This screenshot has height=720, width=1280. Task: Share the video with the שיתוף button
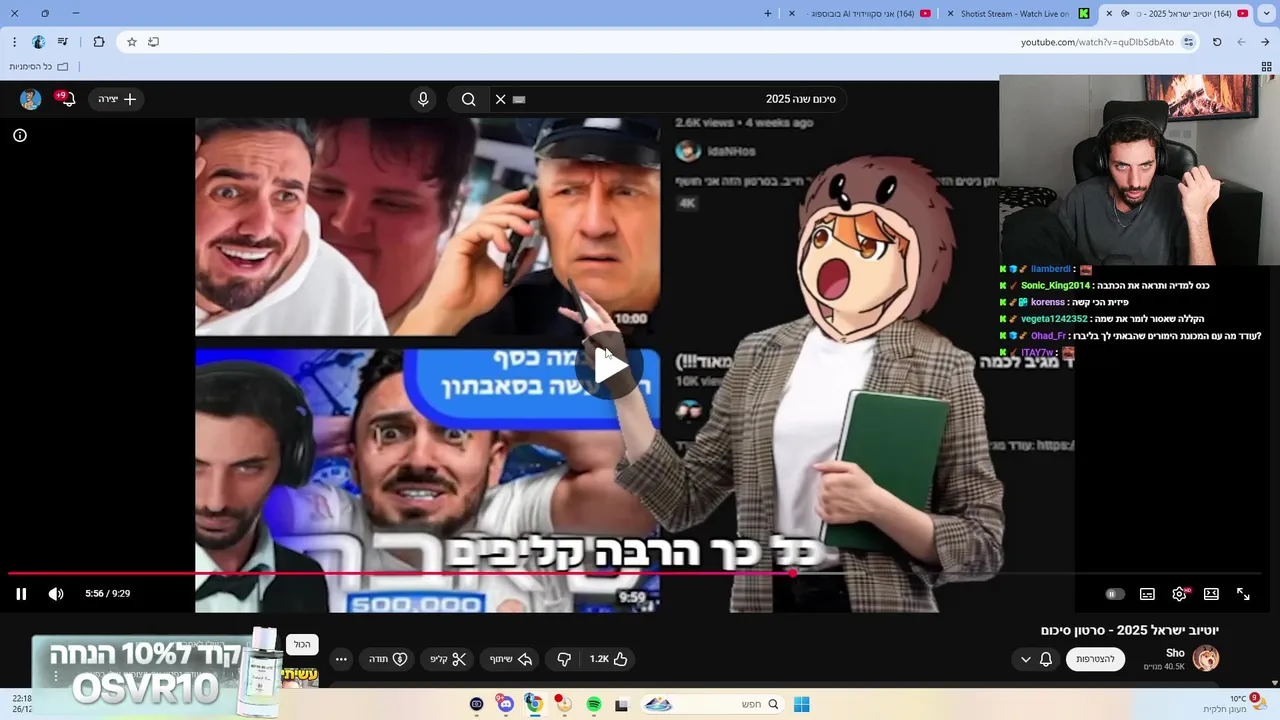510,659
